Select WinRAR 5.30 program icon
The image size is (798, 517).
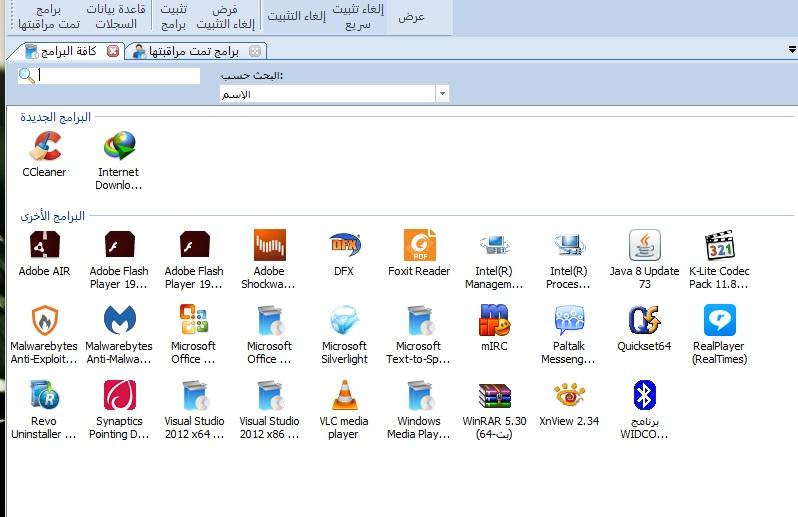pyautogui.click(x=494, y=395)
